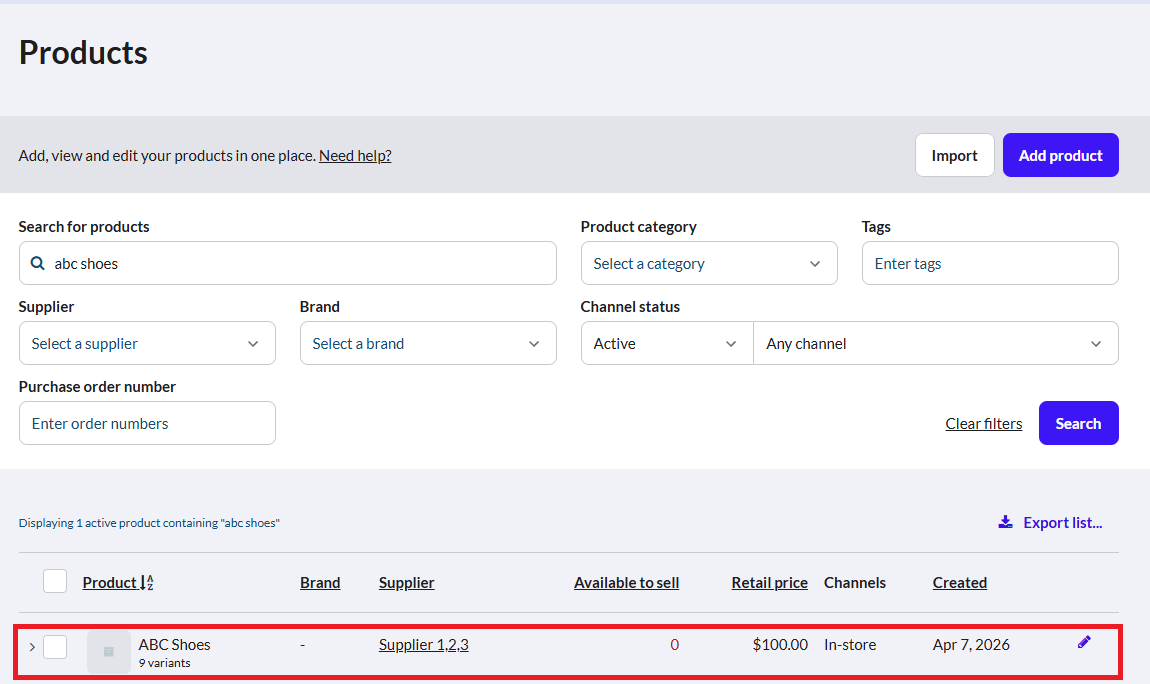The height and width of the screenshot is (684, 1150).
Task: Open the Product category dropdown
Action: pos(709,263)
